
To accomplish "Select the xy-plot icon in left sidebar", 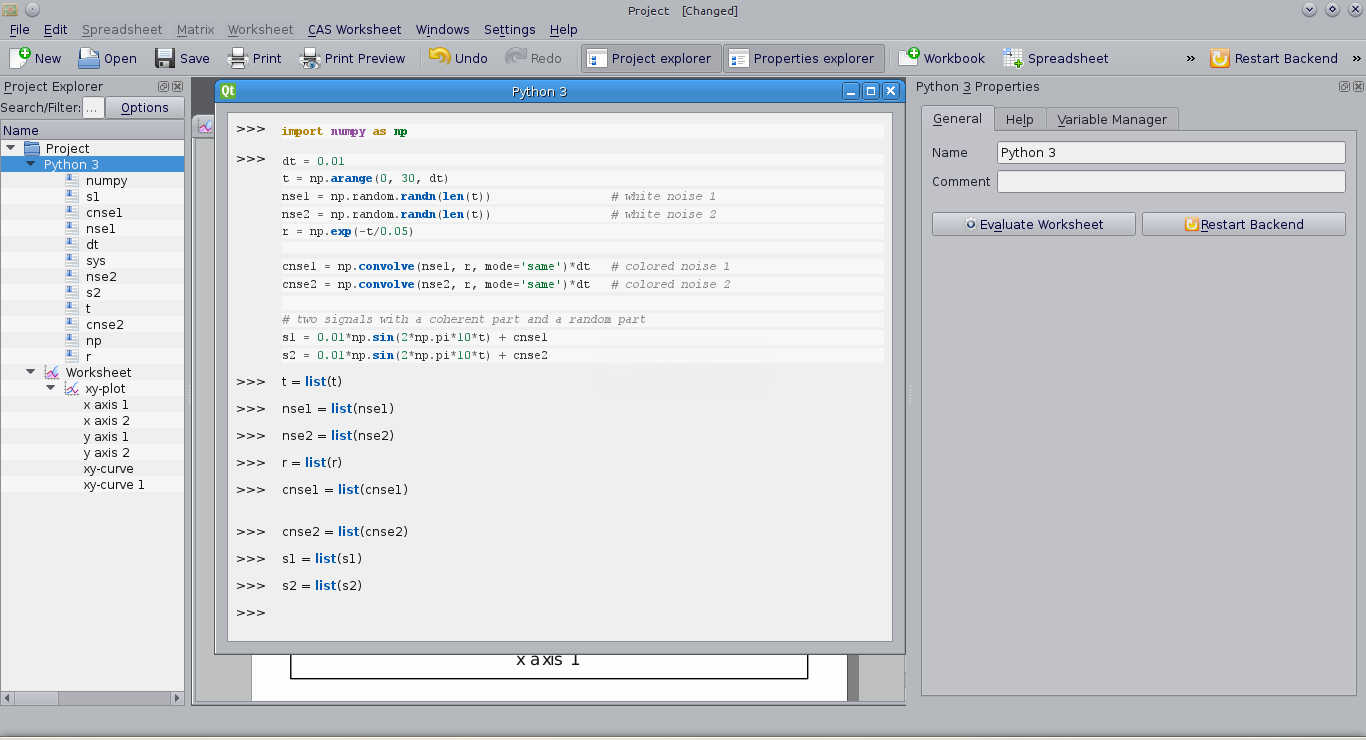I will coord(70,388).
